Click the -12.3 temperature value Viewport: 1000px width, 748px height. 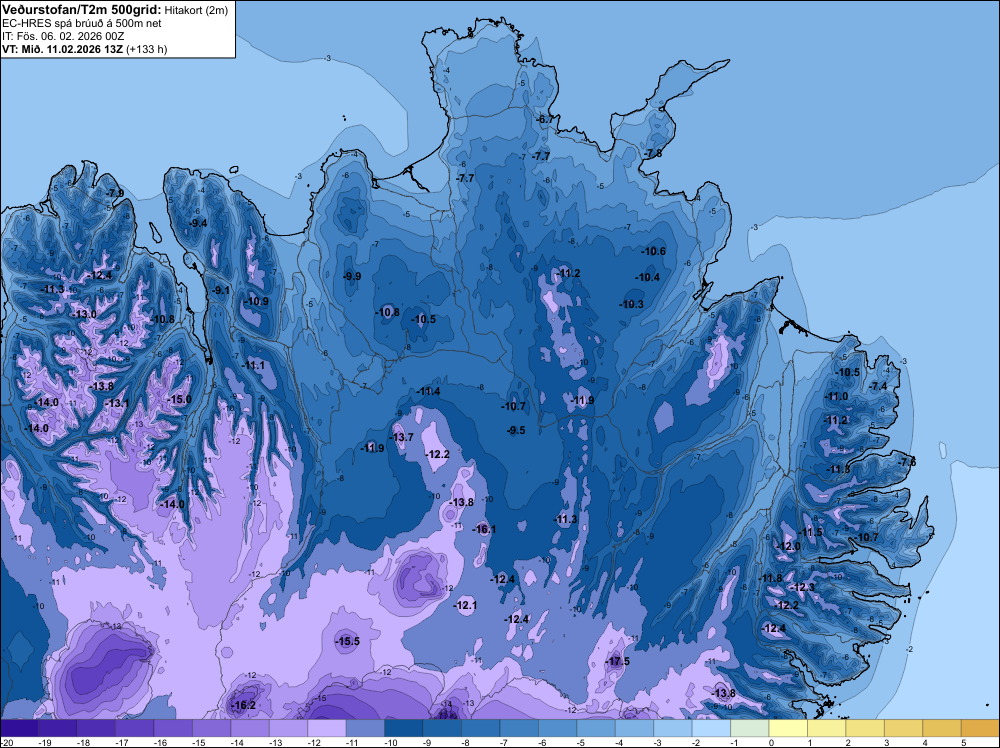[x=802, y=587]
